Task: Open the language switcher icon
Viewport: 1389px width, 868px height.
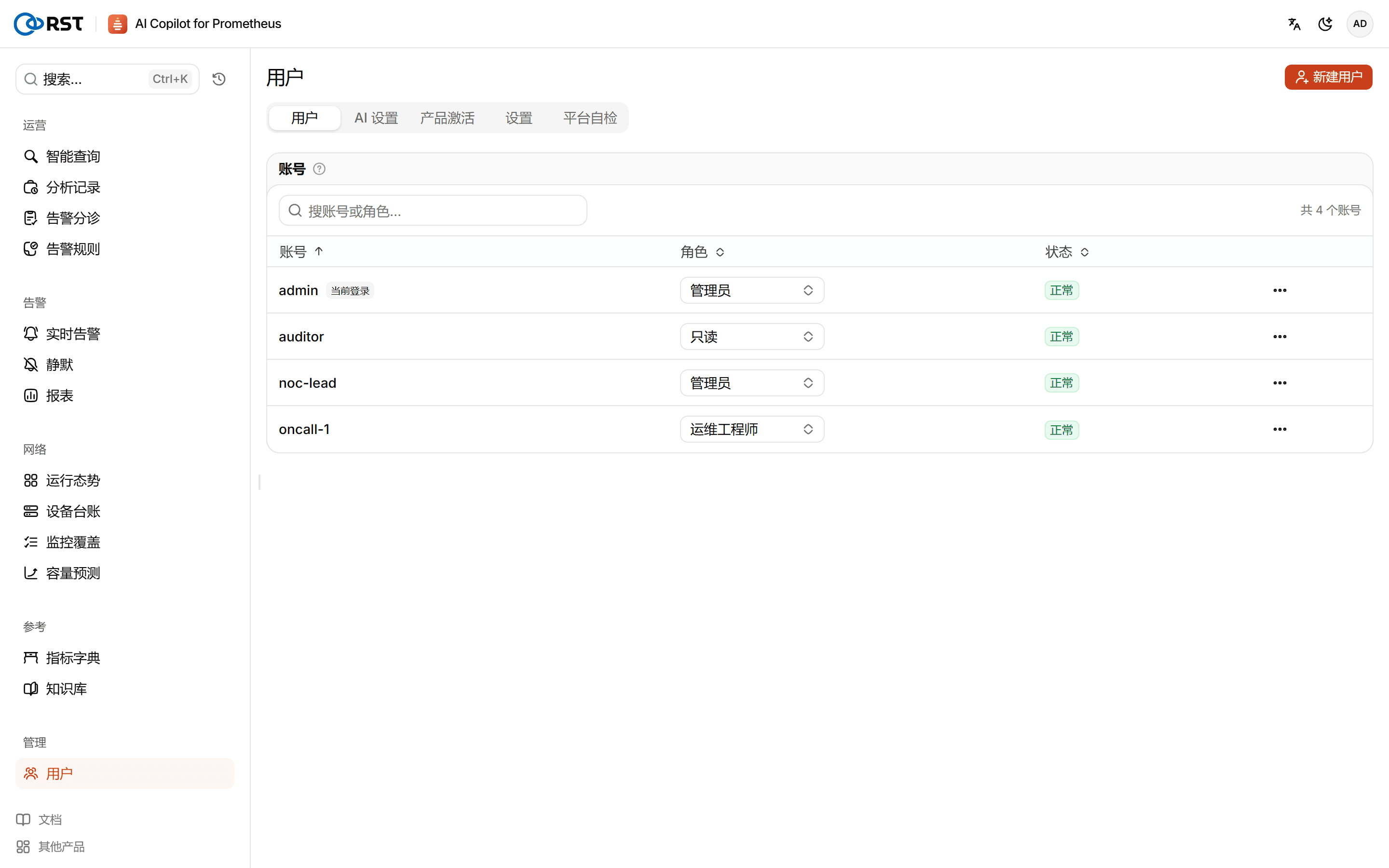Action: [x=1294, y=24]
